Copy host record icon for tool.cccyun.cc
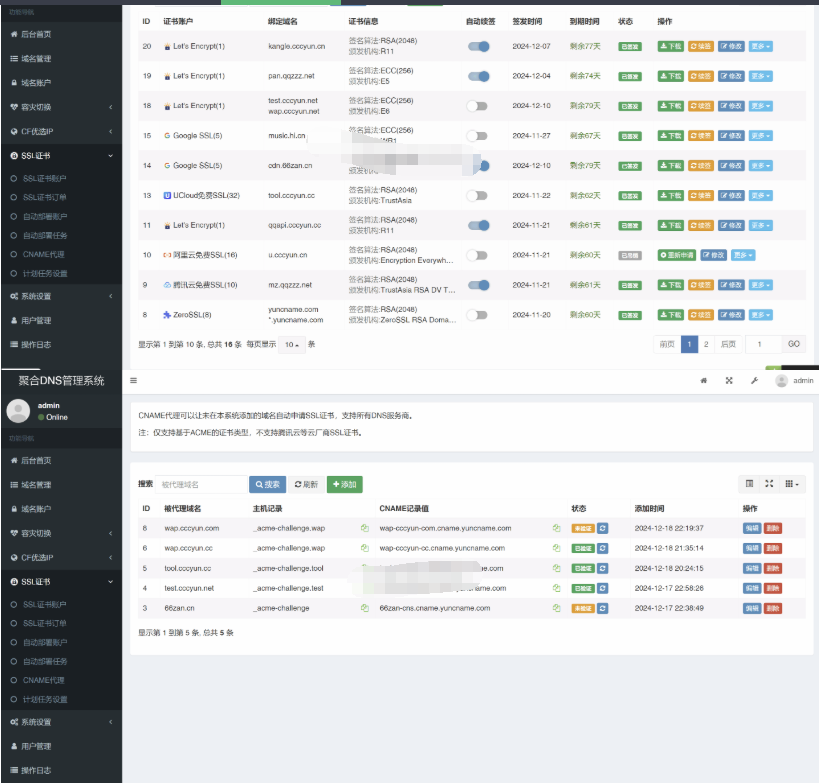Viewport: 819px width, 783px height. pyautogui.click(x=365, y=568)
